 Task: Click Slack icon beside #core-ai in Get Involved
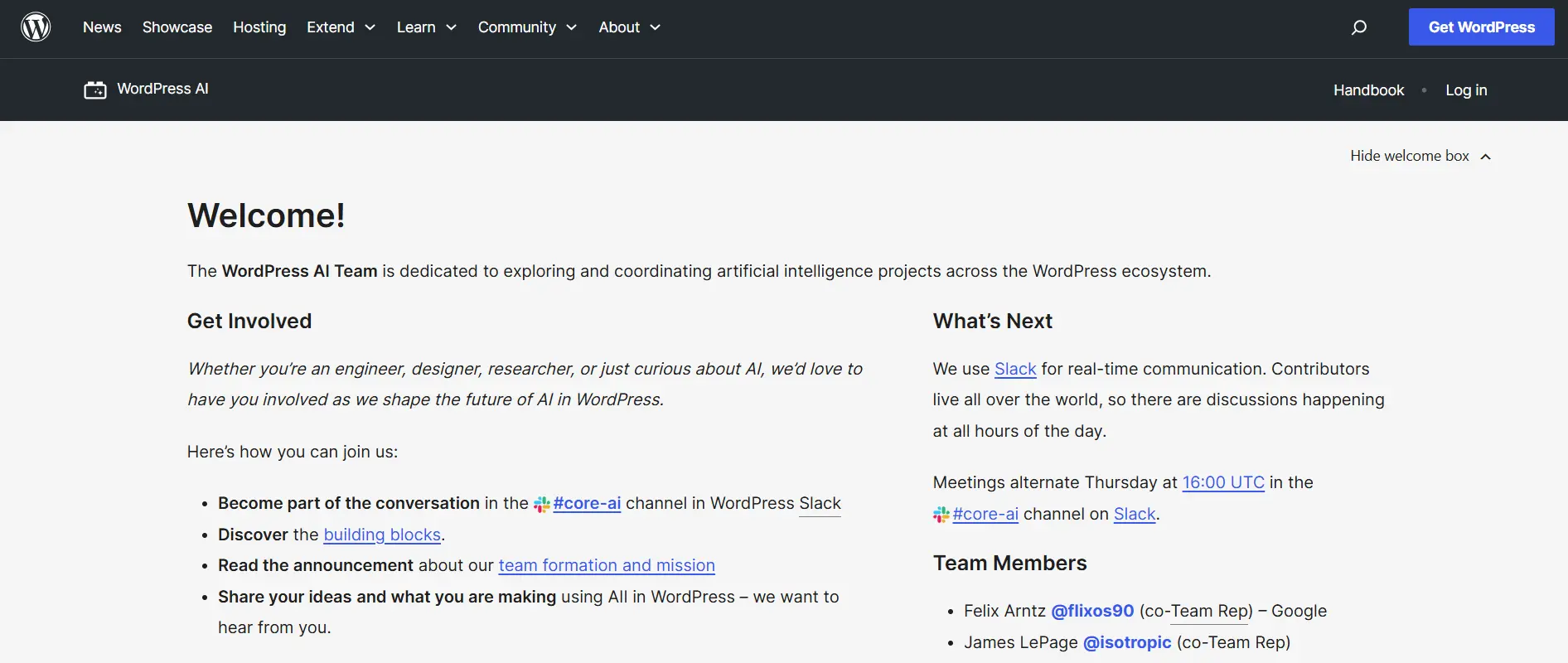click(x=542, y=504)
